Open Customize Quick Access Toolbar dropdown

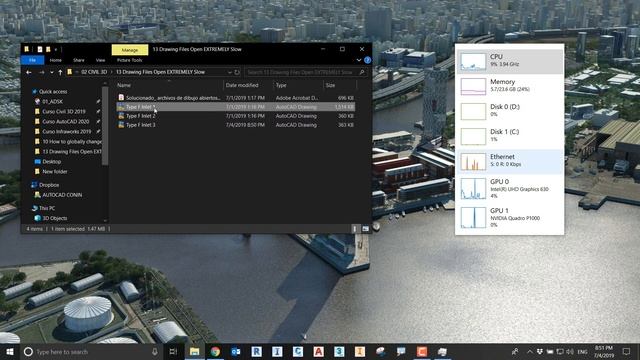point(56,50)
